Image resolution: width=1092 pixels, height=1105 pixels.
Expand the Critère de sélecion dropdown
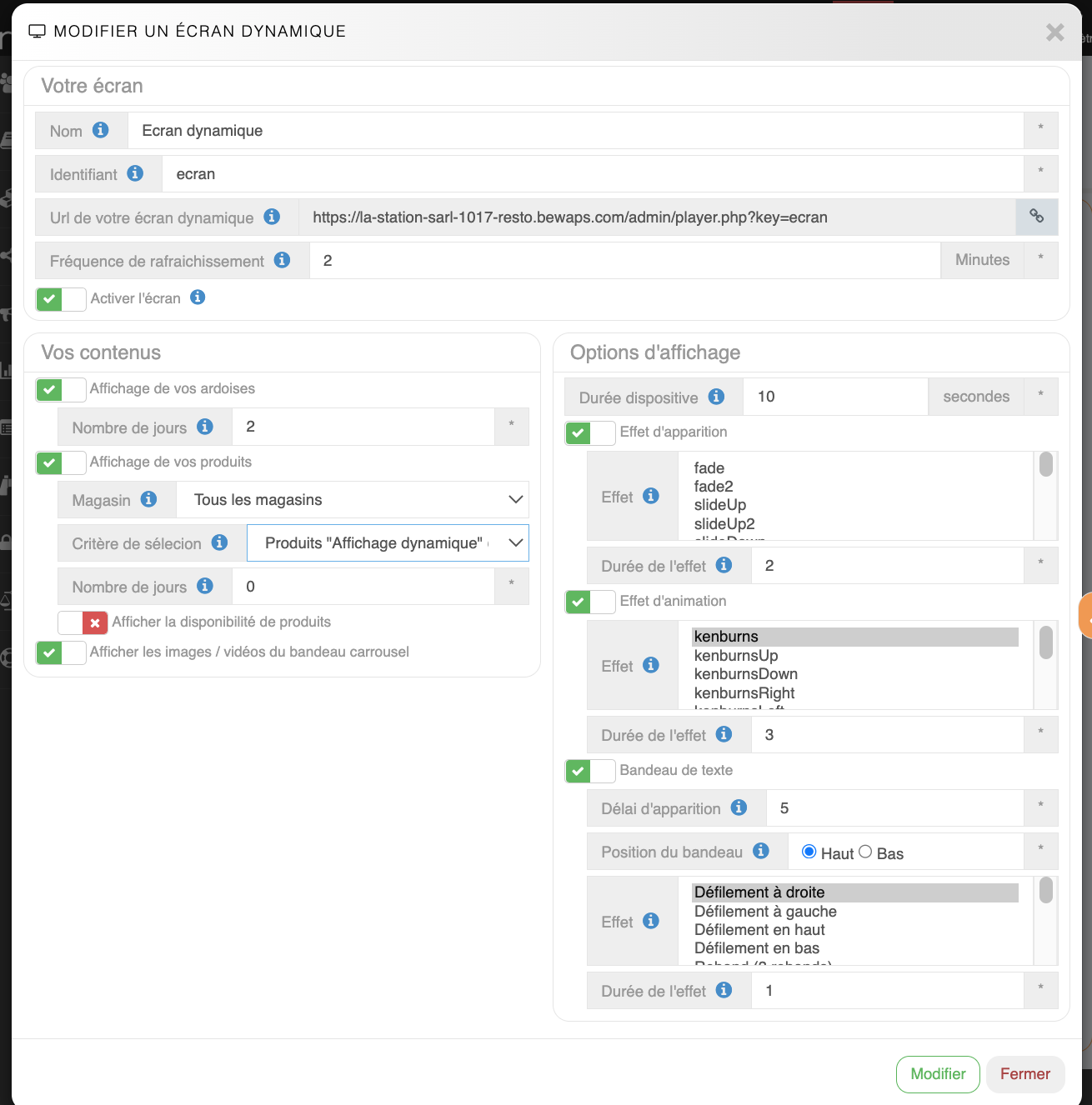click(388, 543)
